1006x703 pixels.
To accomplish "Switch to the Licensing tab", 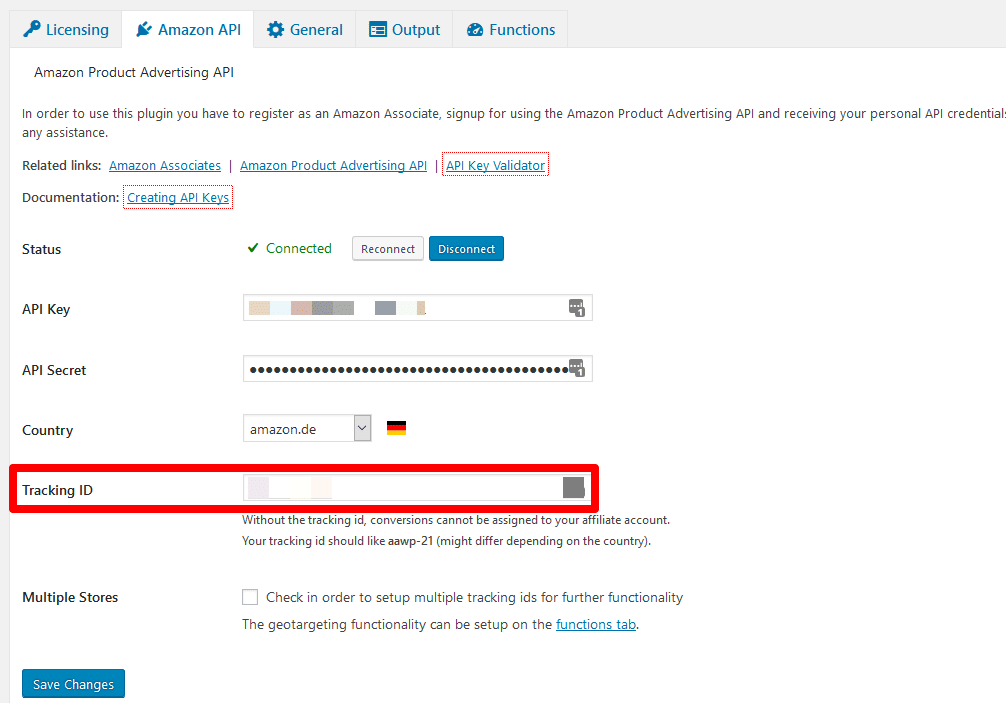I will point(66,30).
